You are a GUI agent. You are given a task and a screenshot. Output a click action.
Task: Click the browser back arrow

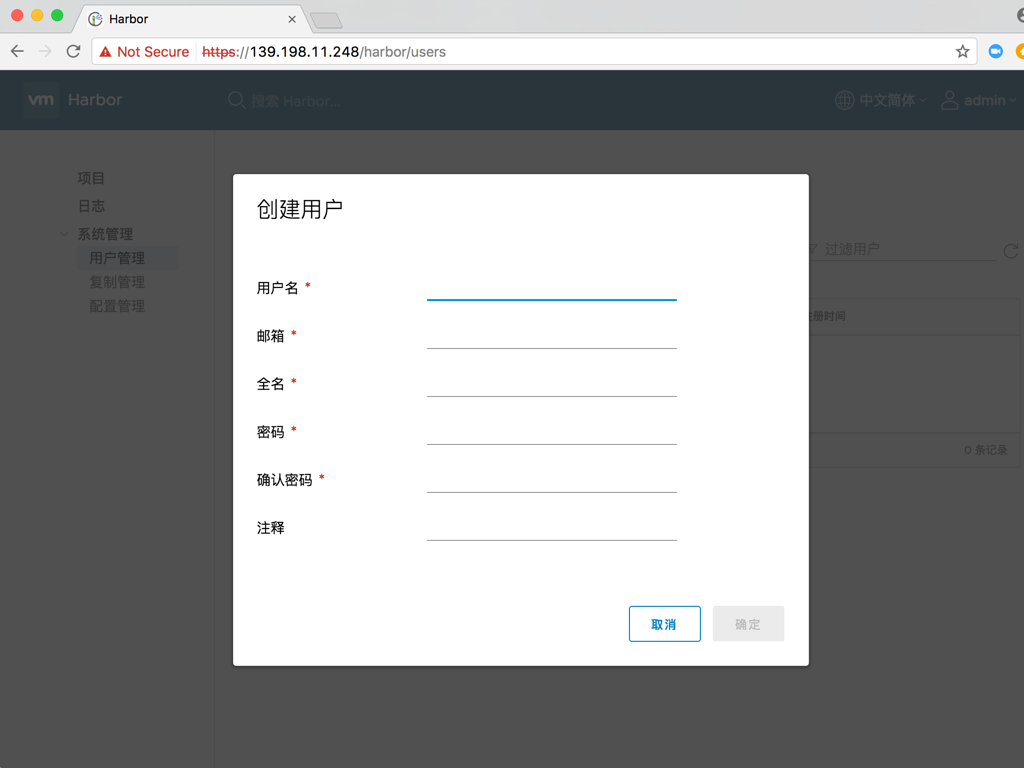coord(17,51)
